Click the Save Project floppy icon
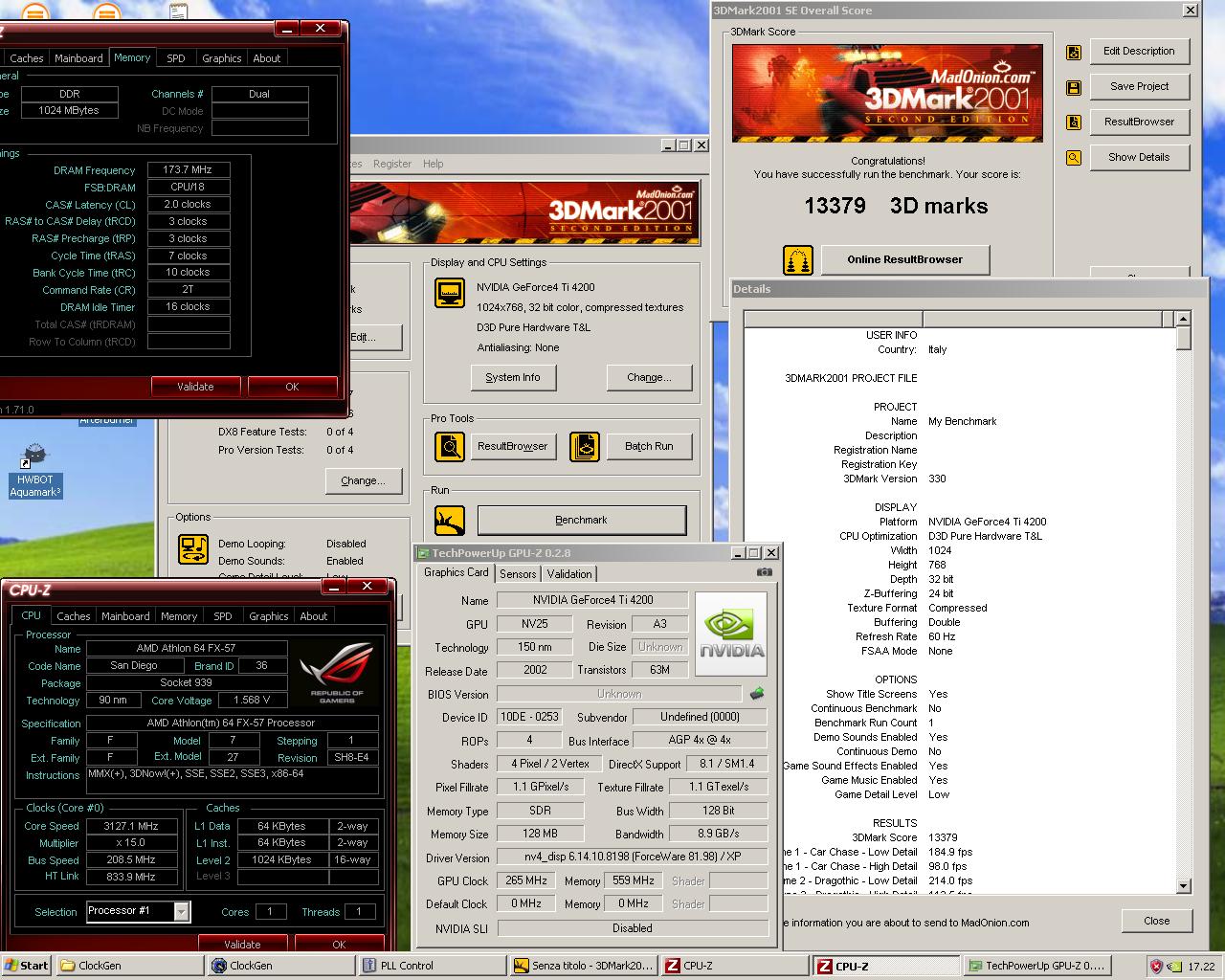The height and width of the screenshot is (980, 1225). tap(1074, 88)
